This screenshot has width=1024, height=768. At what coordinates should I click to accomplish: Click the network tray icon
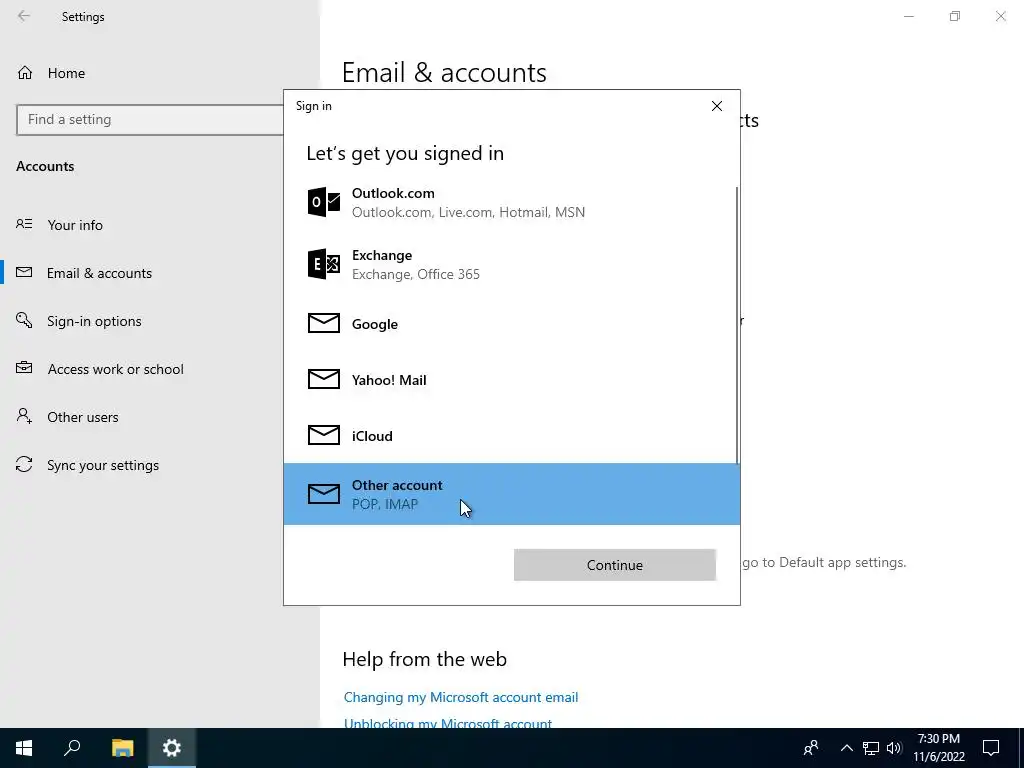click(871, 748)
